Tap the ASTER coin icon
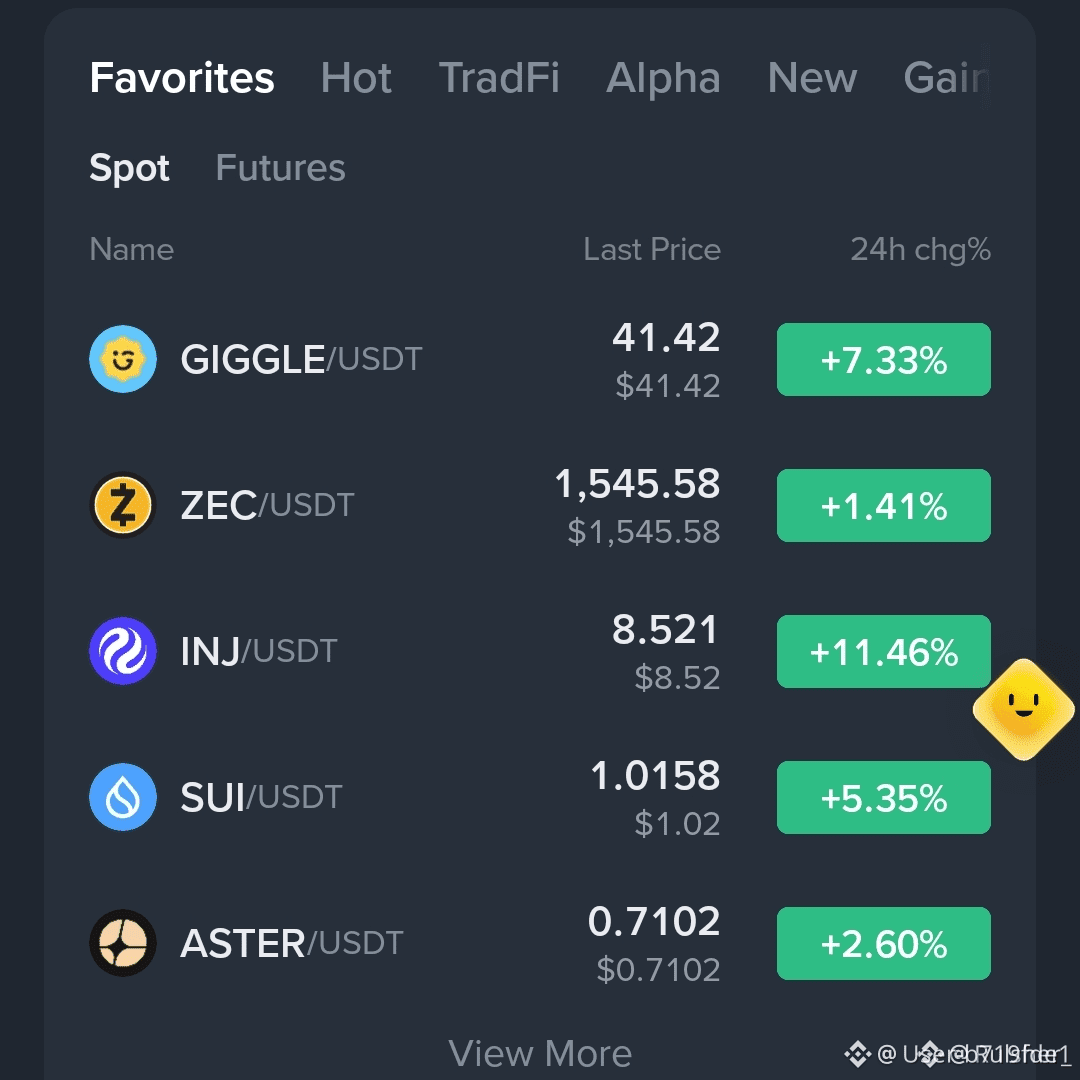 click(x=123, y=943)
